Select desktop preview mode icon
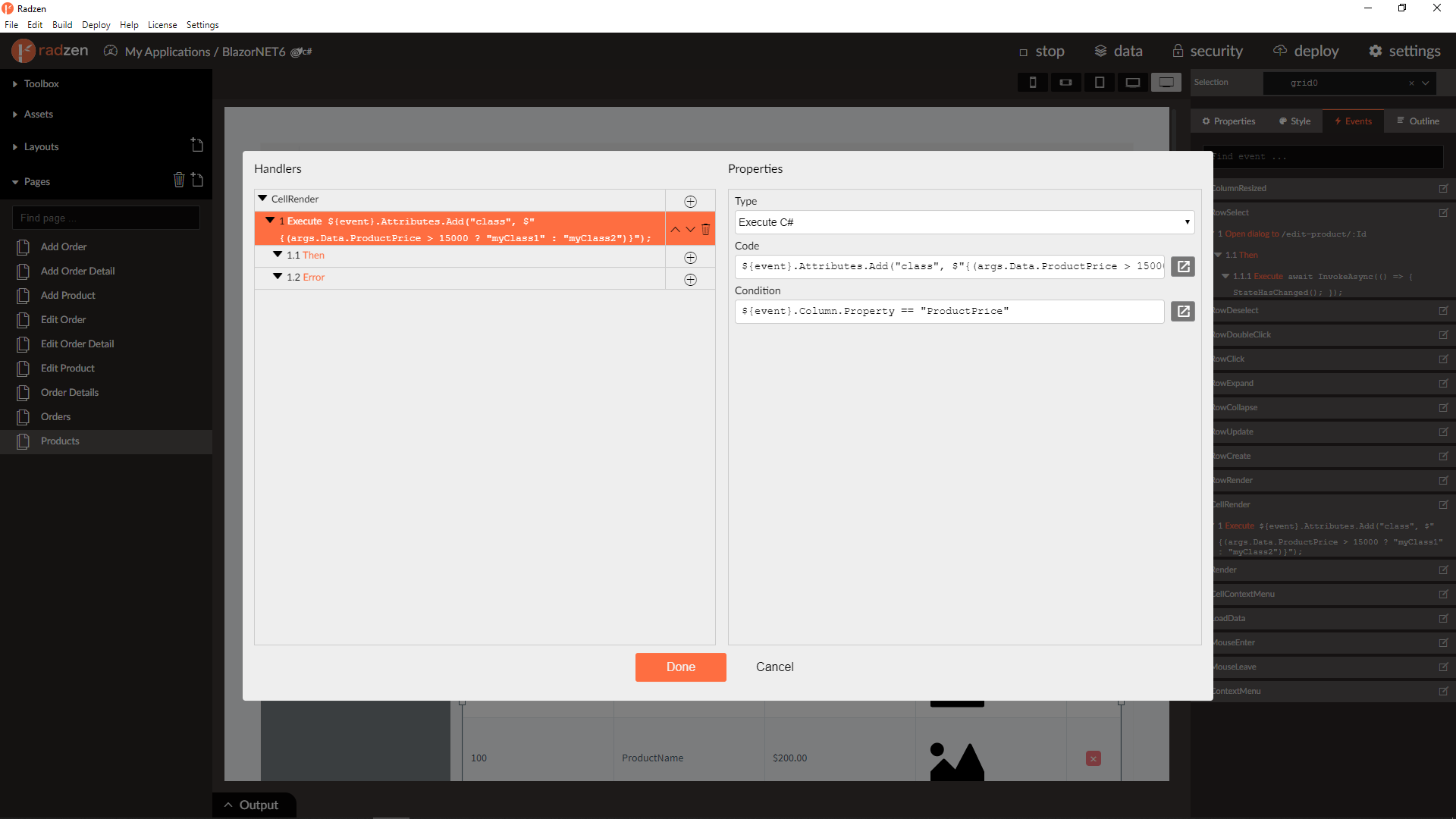 click(1166, 82)
